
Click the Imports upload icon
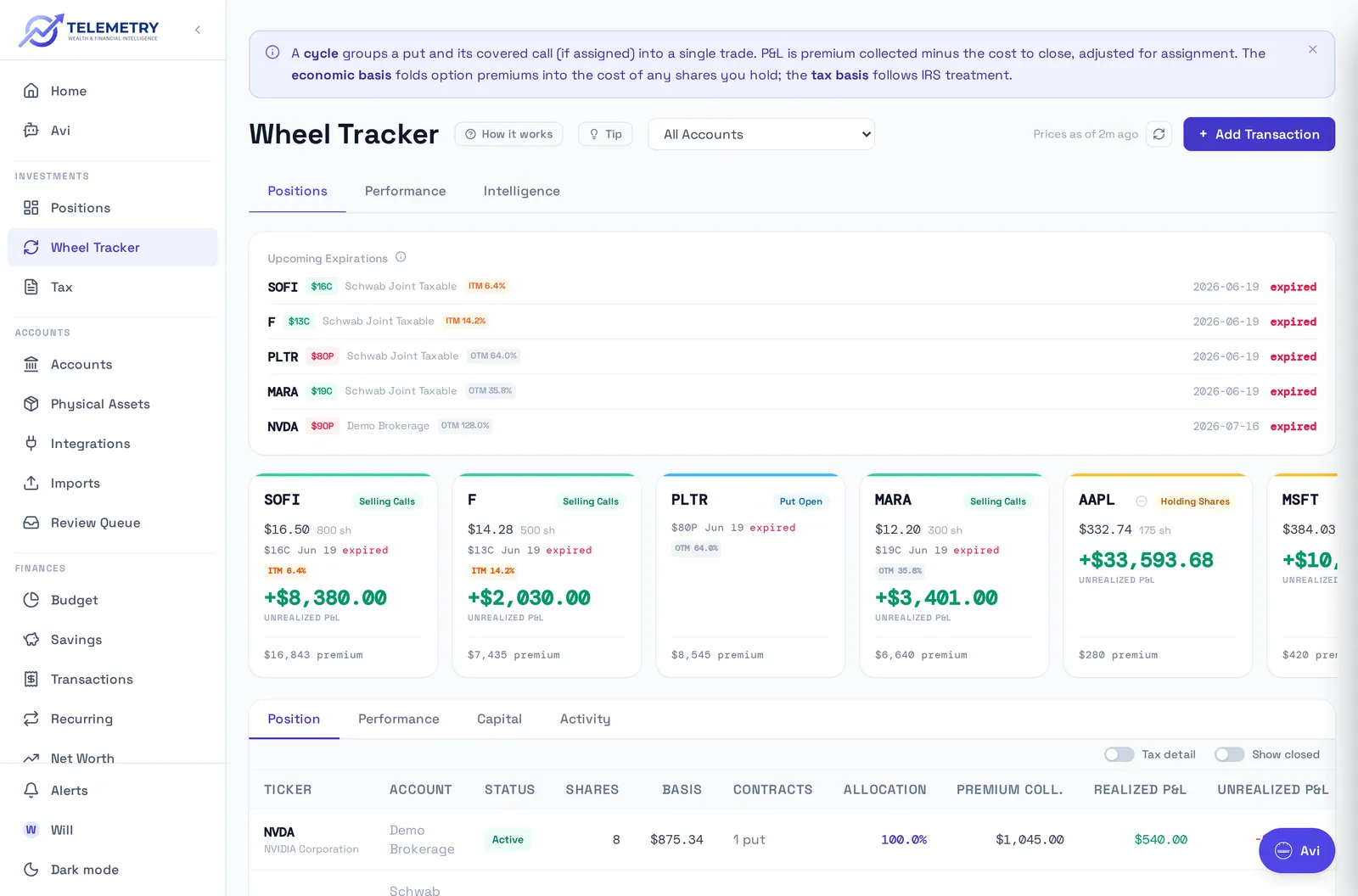pos(31,484)
